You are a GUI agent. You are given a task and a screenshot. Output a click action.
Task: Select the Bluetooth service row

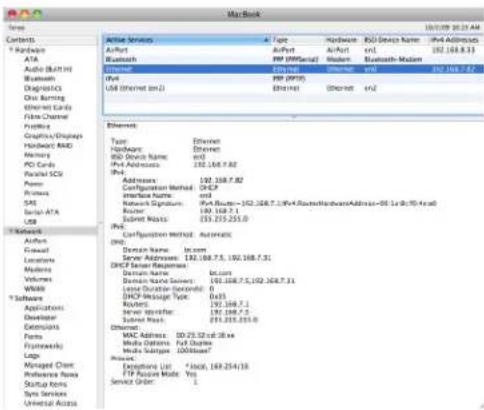click(294, 59)
